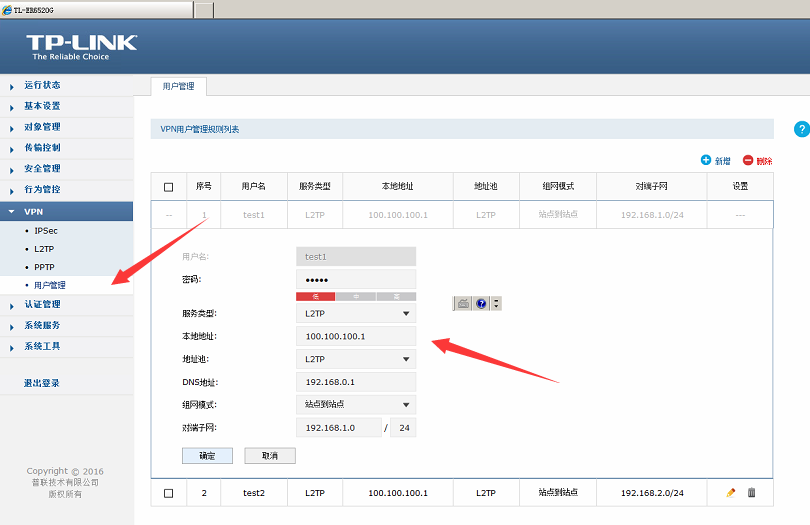The height and width of the screenshot is (525, 810).
Task: Click the trash delete icon for test2
Action: point(752,492)
